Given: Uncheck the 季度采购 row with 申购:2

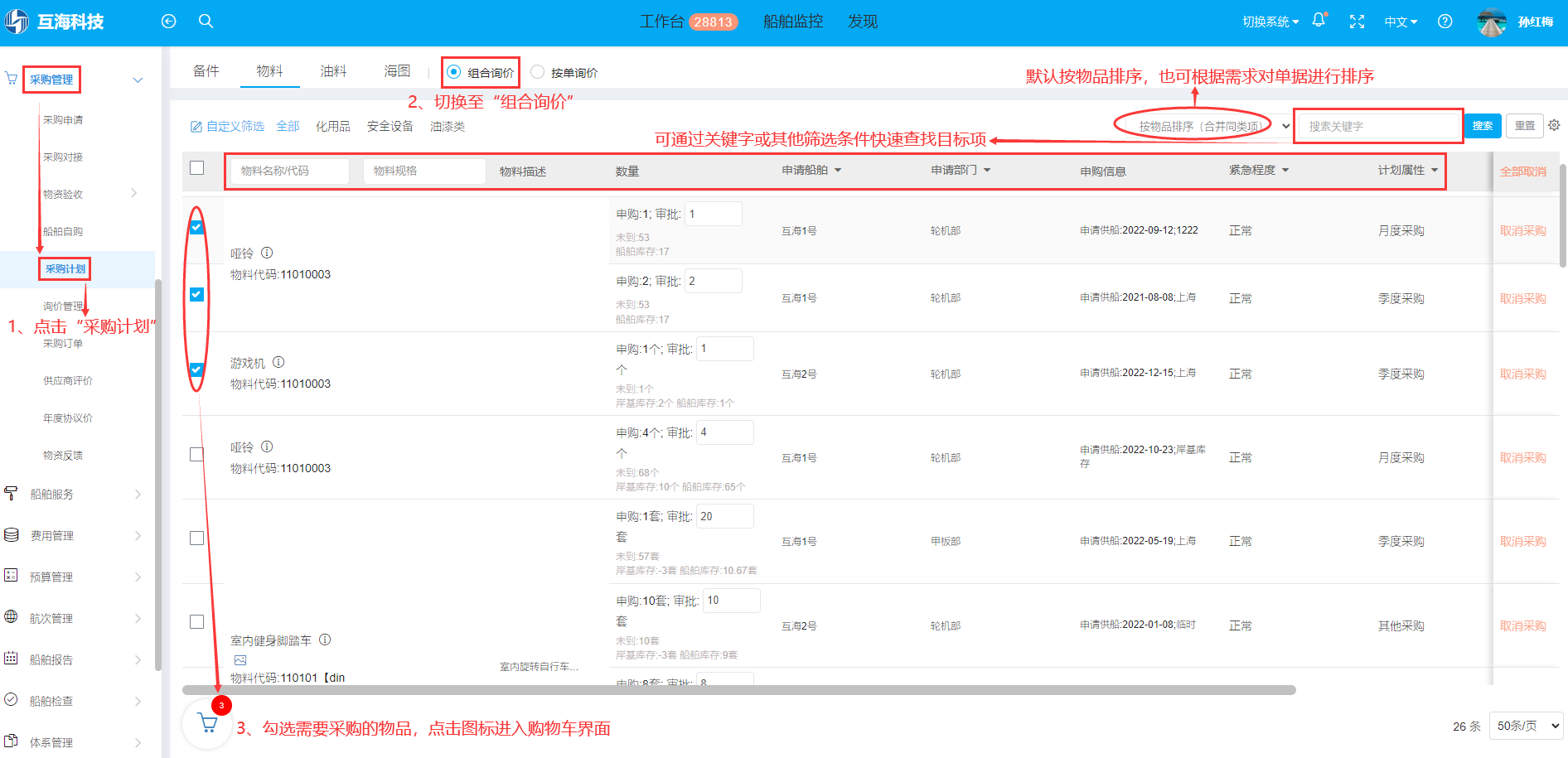Looking at the screenshot, I should [x=196, y=294].
